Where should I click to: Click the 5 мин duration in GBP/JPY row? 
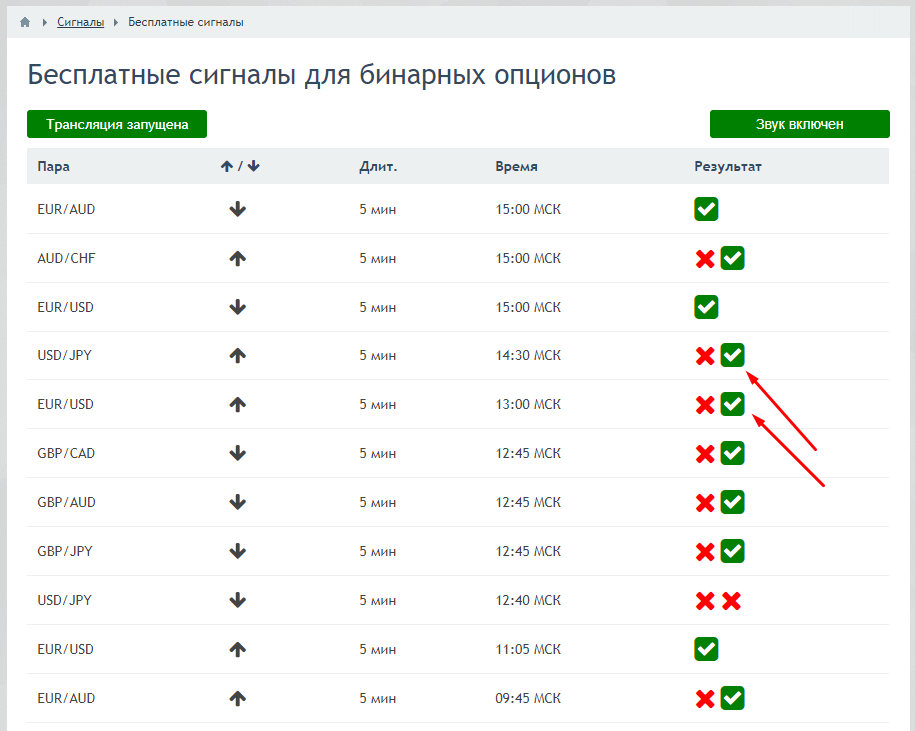[x=378, y=551]
